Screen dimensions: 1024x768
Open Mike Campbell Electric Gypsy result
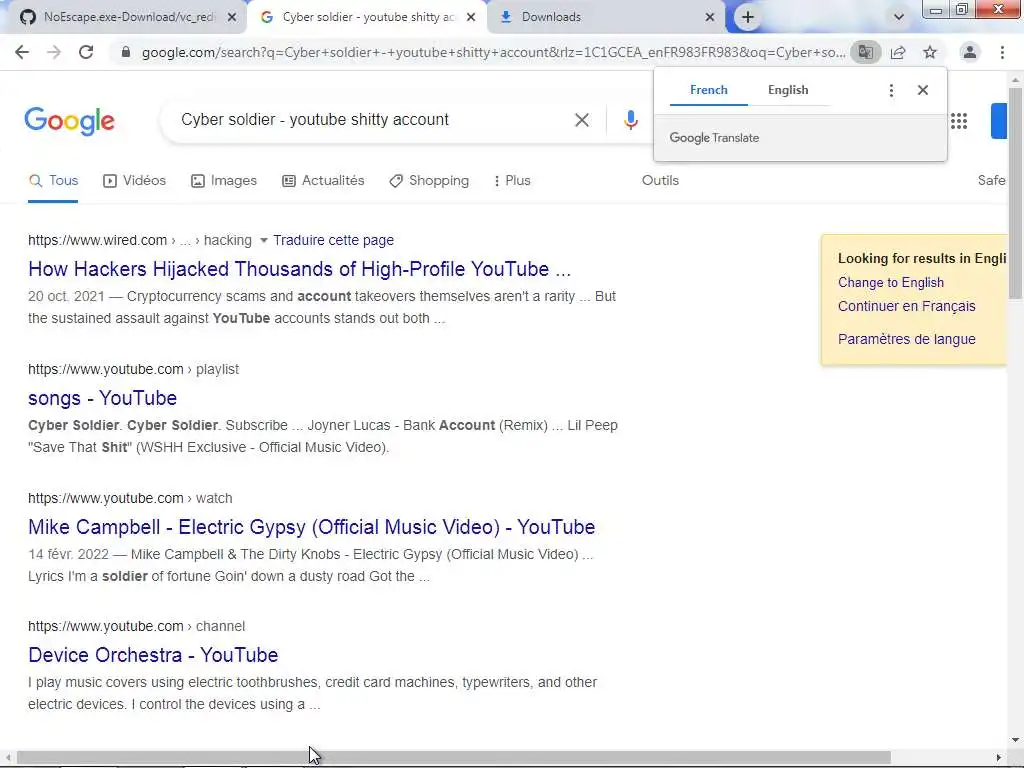(312, 527)
